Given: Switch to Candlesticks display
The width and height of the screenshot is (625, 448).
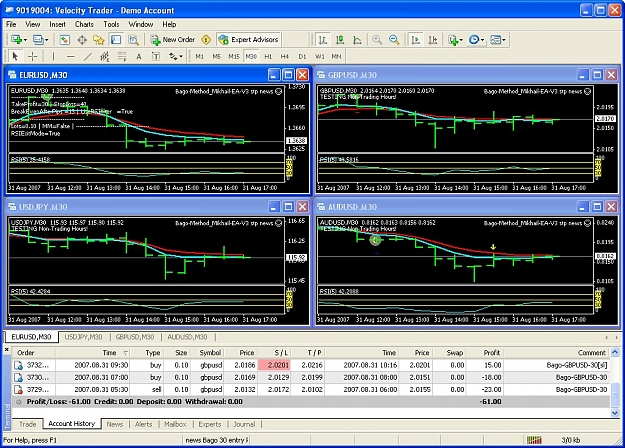Looking at the screenshot, I should pyautogui.click(x=340, y=39).
